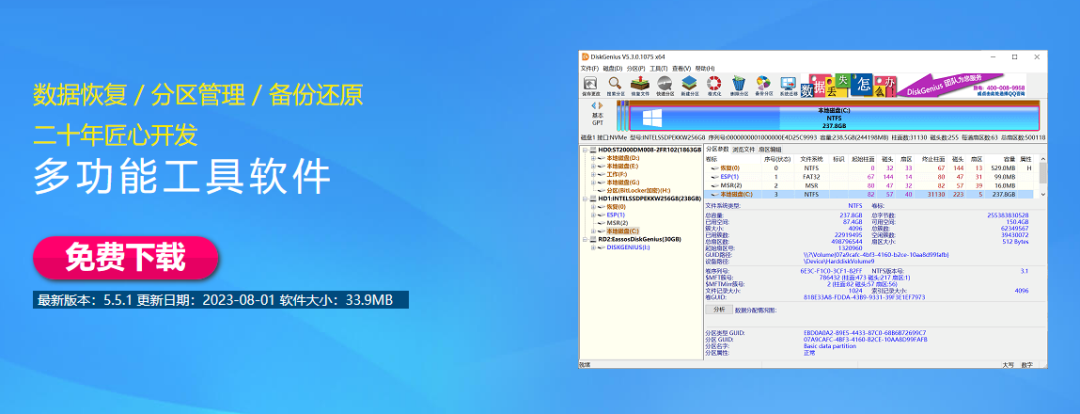Click the 卷标 column header
This screenshot has width=1080, height=414.
click(733, 158)
